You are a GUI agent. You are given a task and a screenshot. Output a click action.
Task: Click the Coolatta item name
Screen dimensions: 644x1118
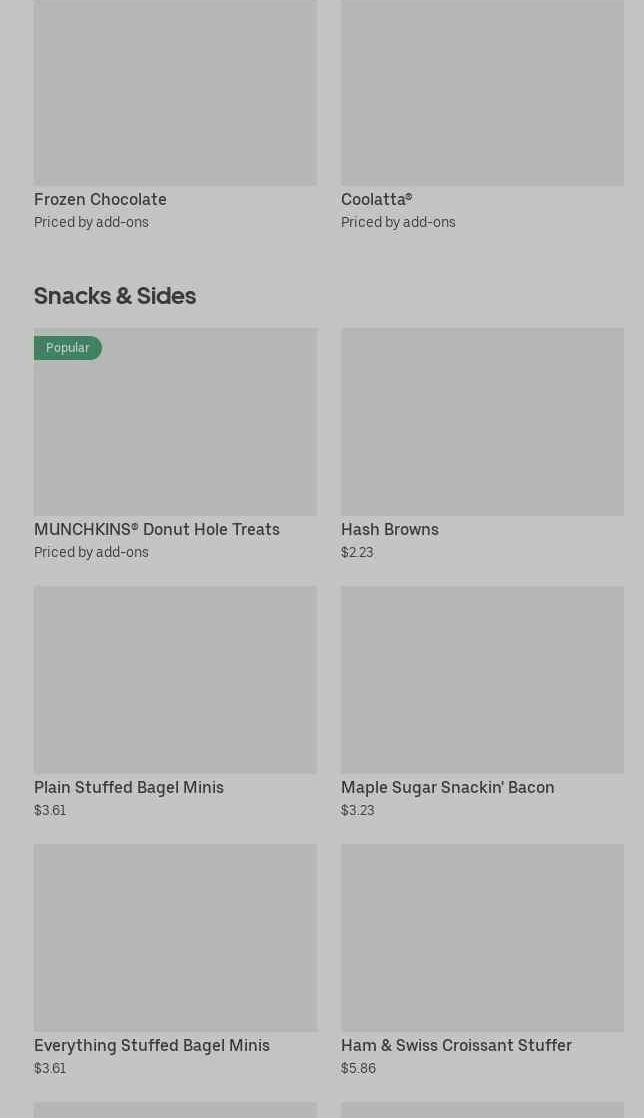click(x=376, y=199)
